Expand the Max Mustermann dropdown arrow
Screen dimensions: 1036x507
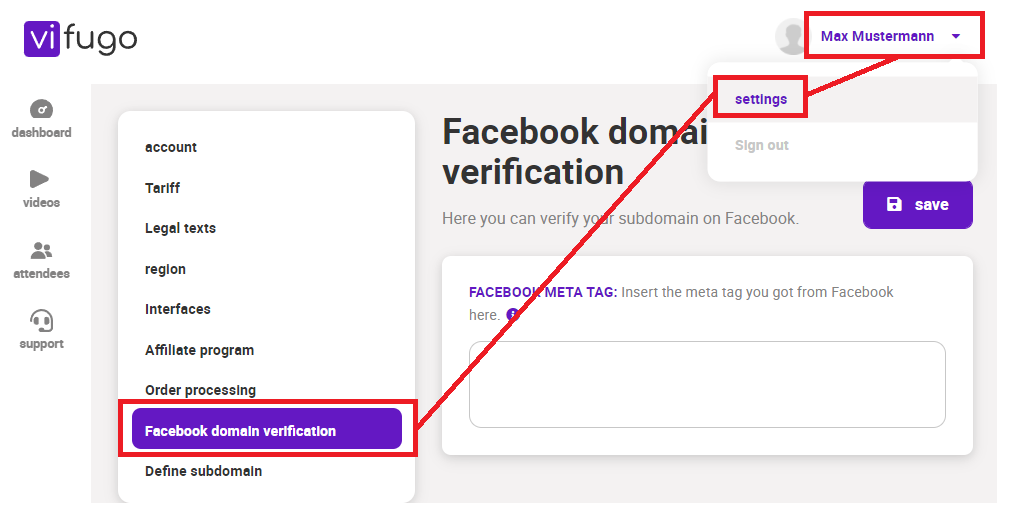coord(955,36)
